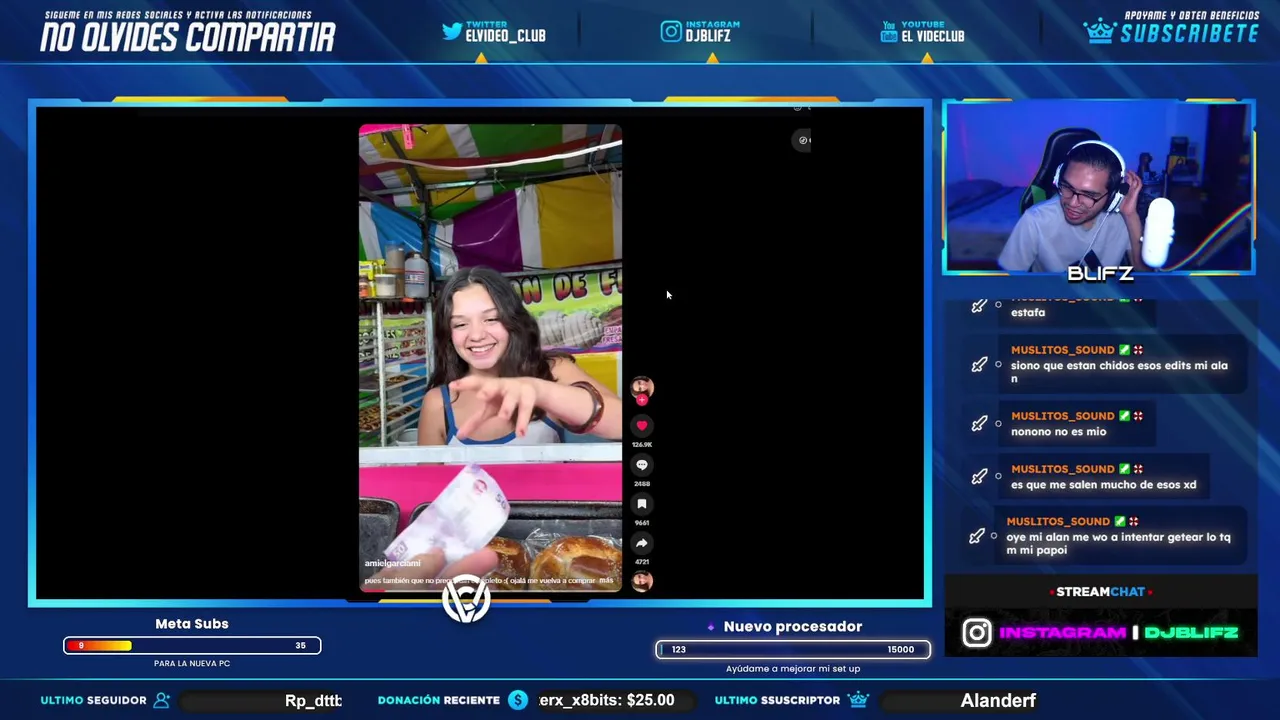Click the ELVIDEO_CLUB Twitter handle
The image size is (1280, 720).
click(505, 36)
